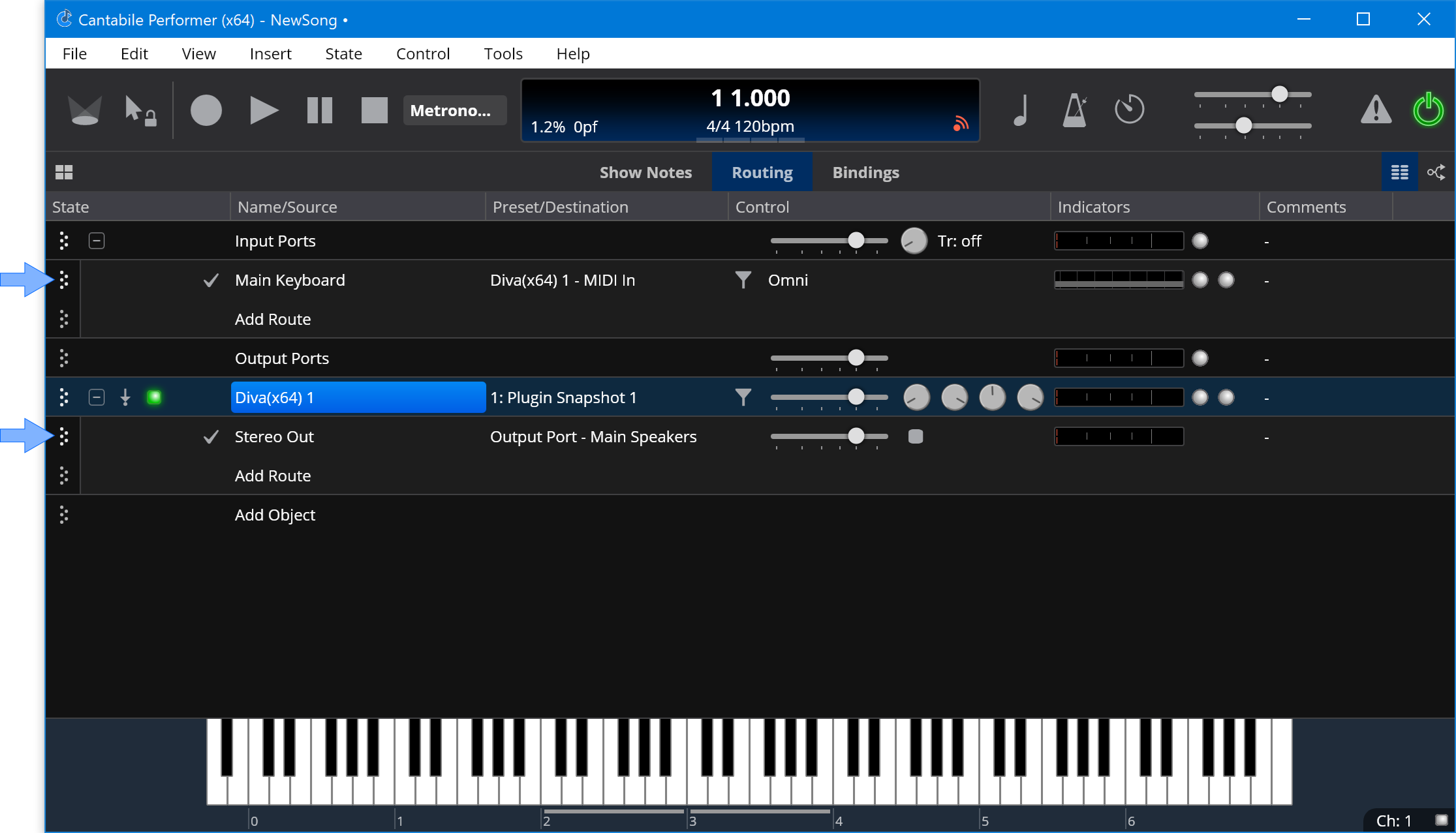Toggle the checkmark on Stereo Out route
Image resolution: width=1456 pixels, height=833 pixels.
pyautogui.click(x=210, y=436)
